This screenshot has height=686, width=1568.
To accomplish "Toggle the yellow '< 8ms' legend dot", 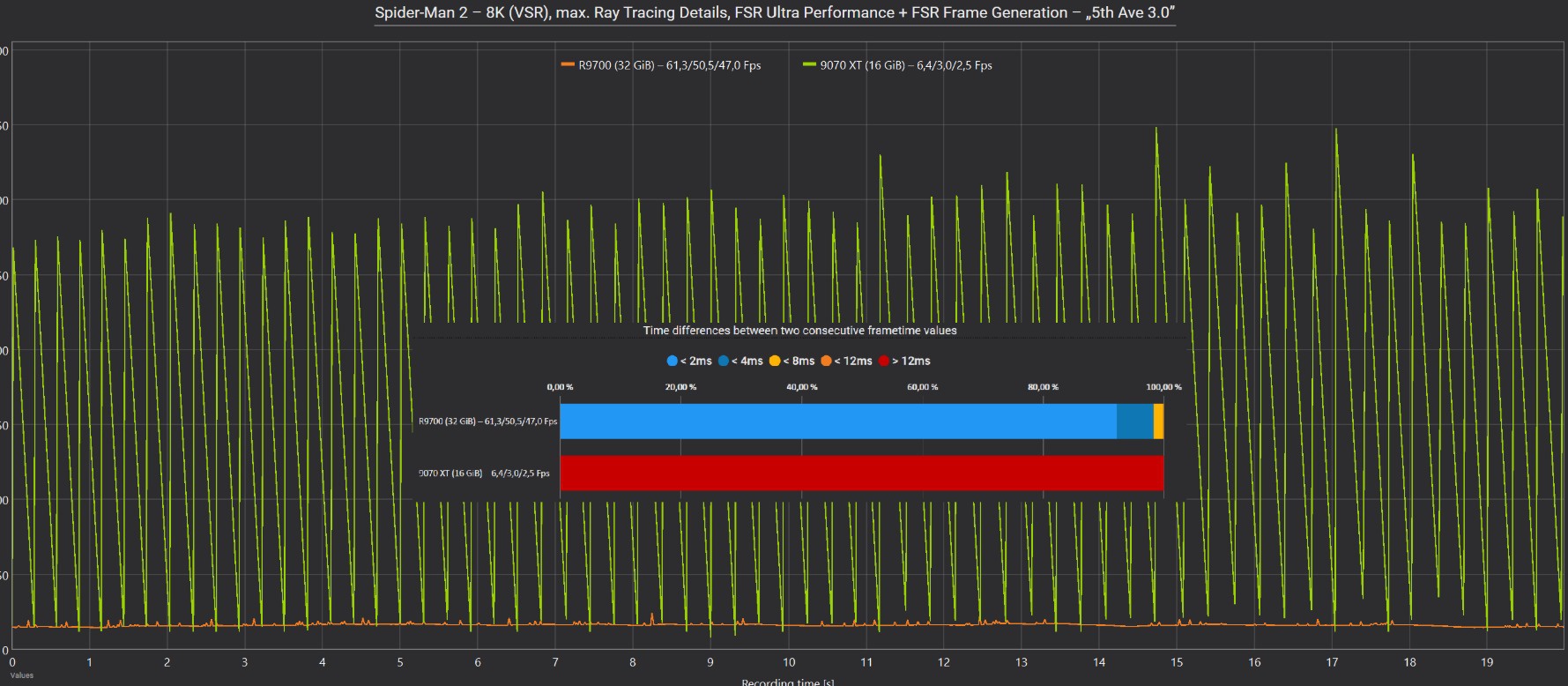I will pos(775,361).
